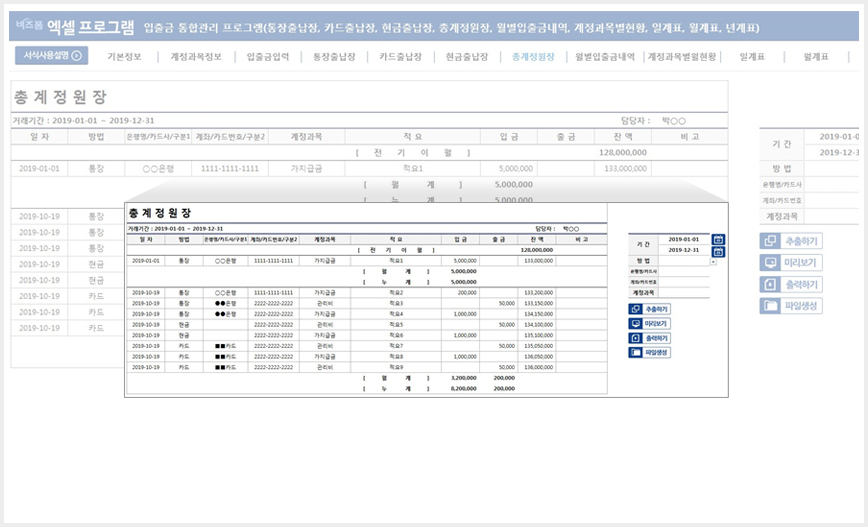Select the highlighted 총계정원장 tab
Image resolution: width=868 pixels, height=527 pixels.
coord(533,56)
